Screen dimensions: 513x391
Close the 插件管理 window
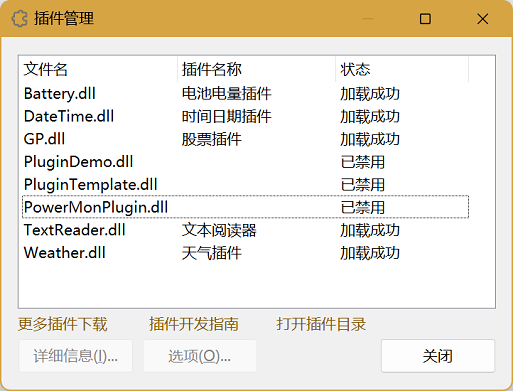(x=483, y=19)
